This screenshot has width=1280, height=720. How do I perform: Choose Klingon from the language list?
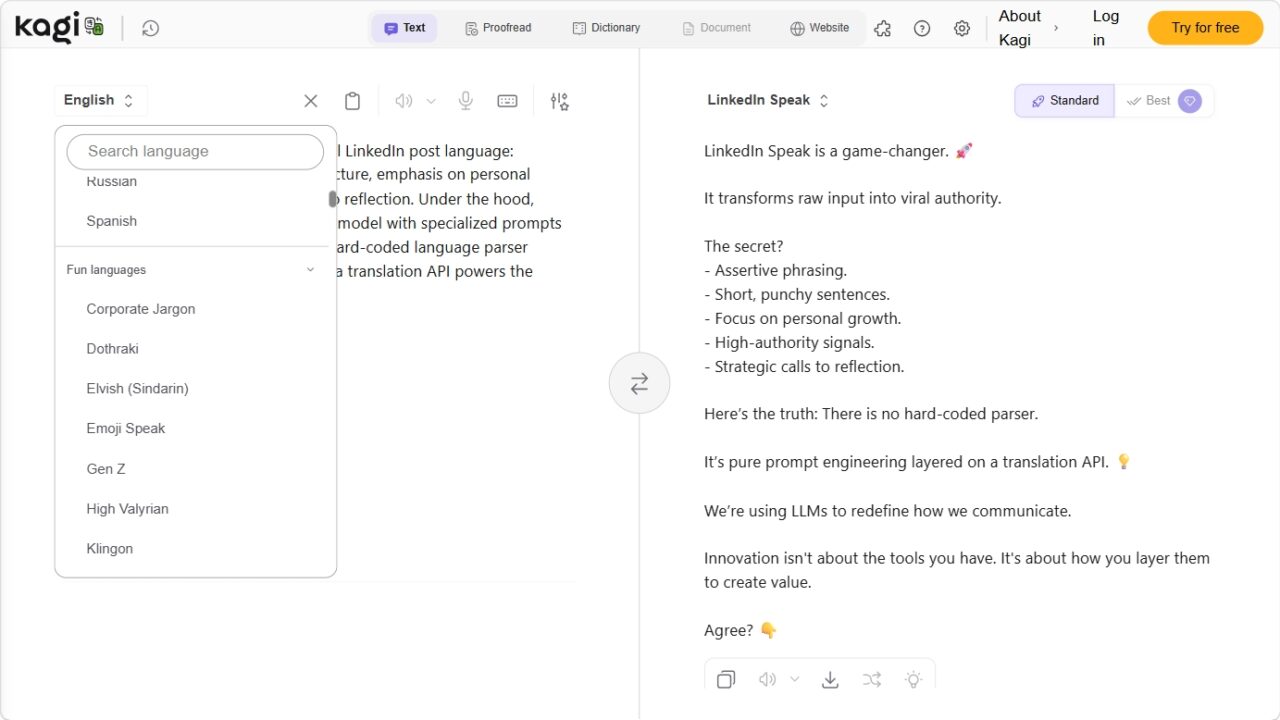click(x=109, y=549)
